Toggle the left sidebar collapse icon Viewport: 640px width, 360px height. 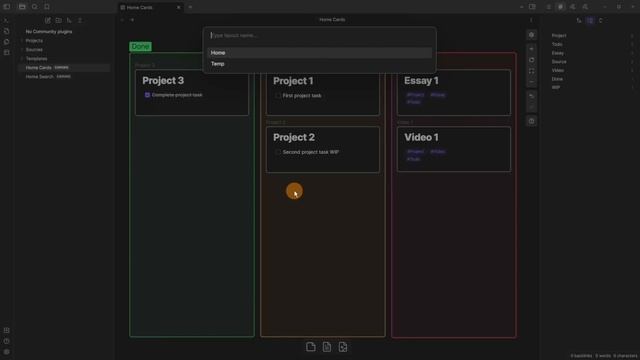7,7
